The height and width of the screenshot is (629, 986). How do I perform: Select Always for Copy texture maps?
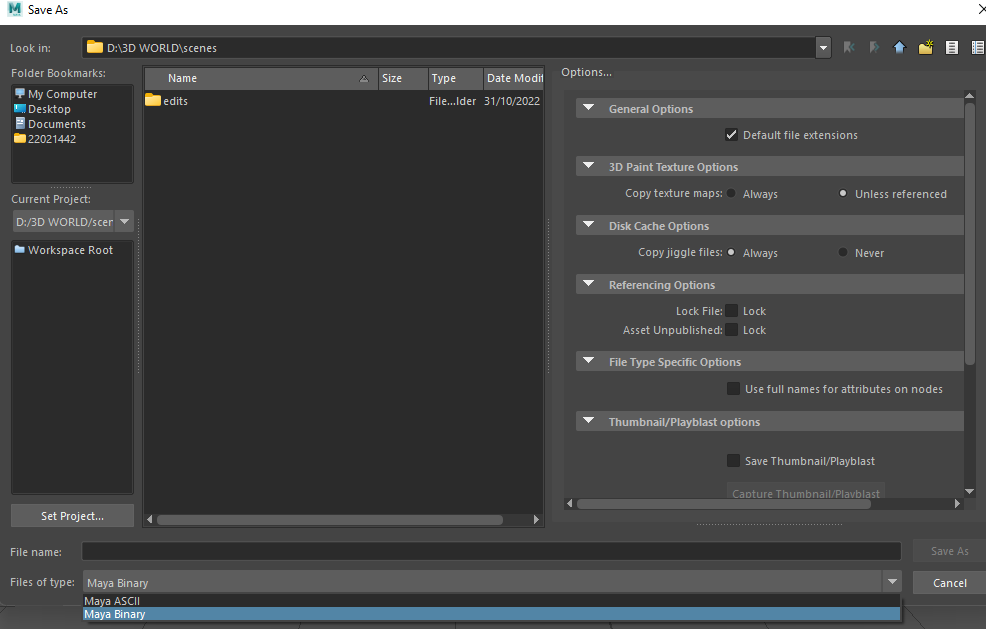point(731,194)
